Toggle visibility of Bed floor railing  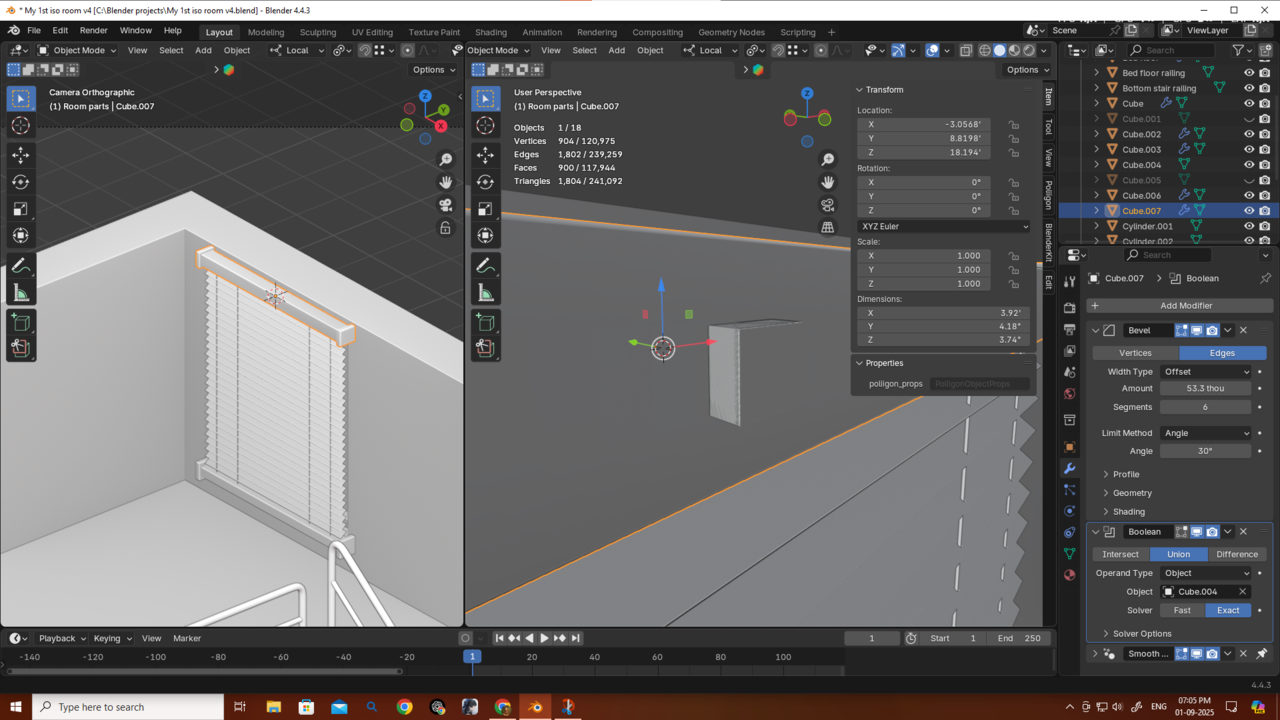tap(1249, 73)
